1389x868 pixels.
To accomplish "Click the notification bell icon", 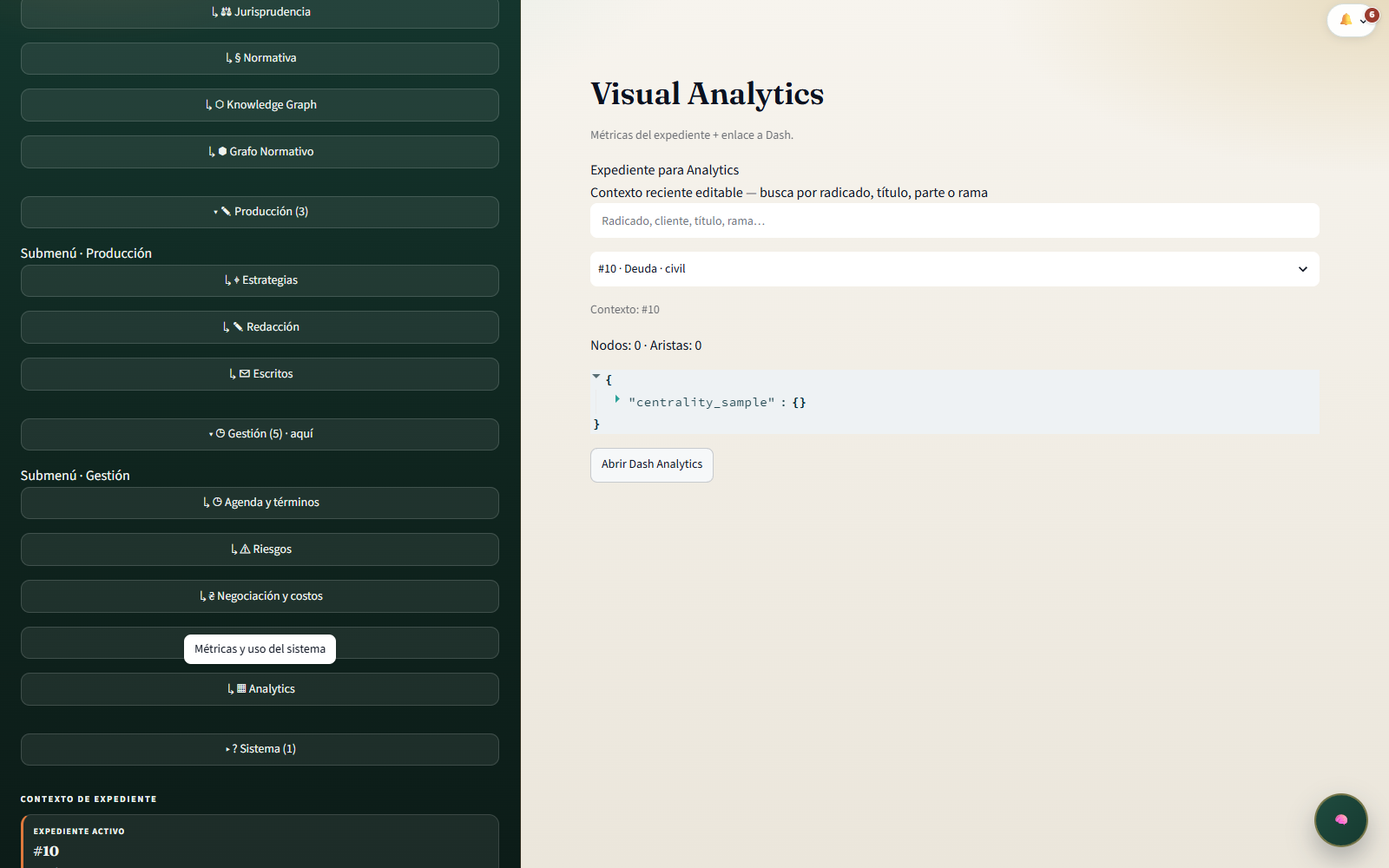I will coord(1346,19).
